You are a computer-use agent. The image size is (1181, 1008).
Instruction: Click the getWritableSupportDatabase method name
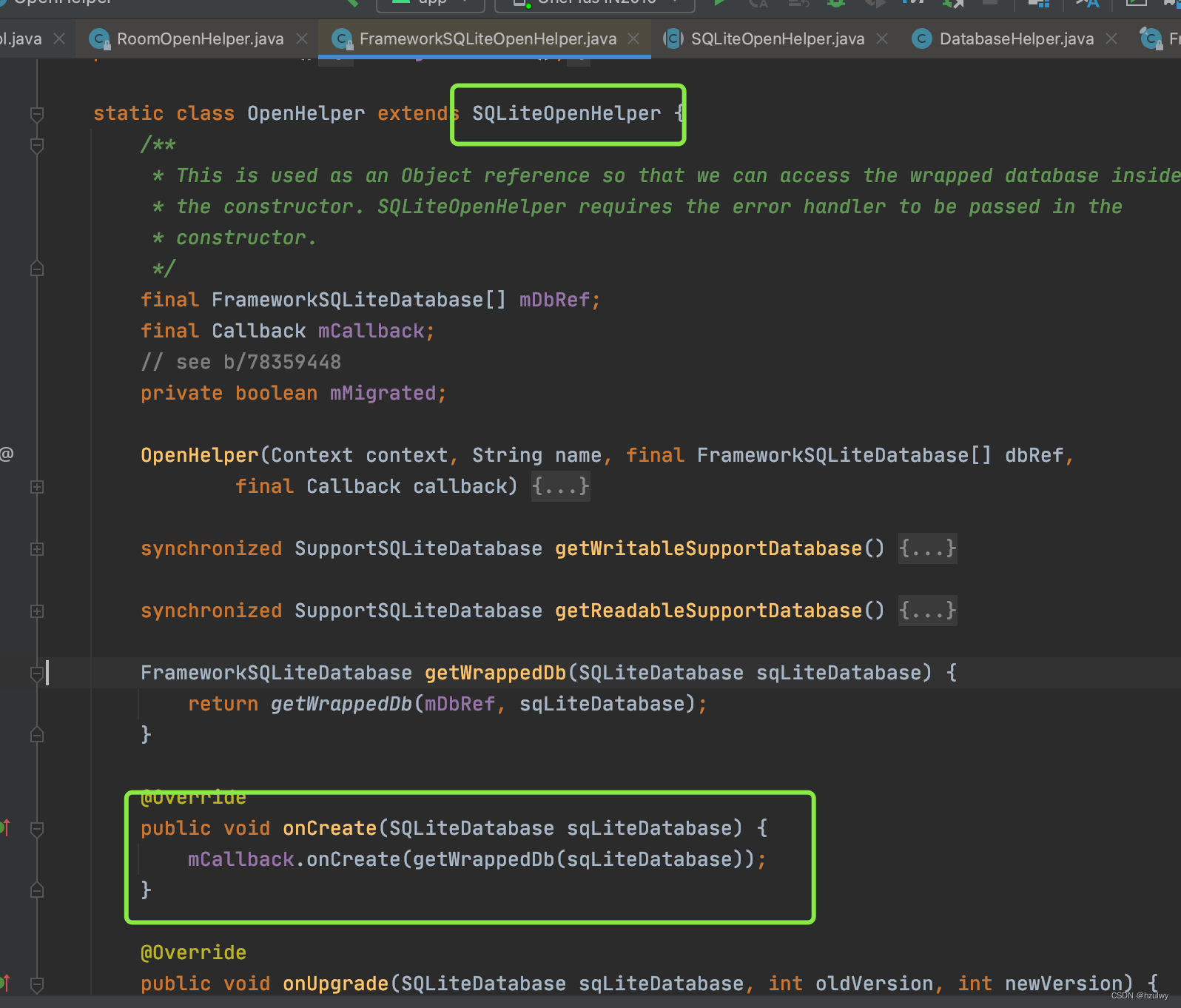coord(708,548)
